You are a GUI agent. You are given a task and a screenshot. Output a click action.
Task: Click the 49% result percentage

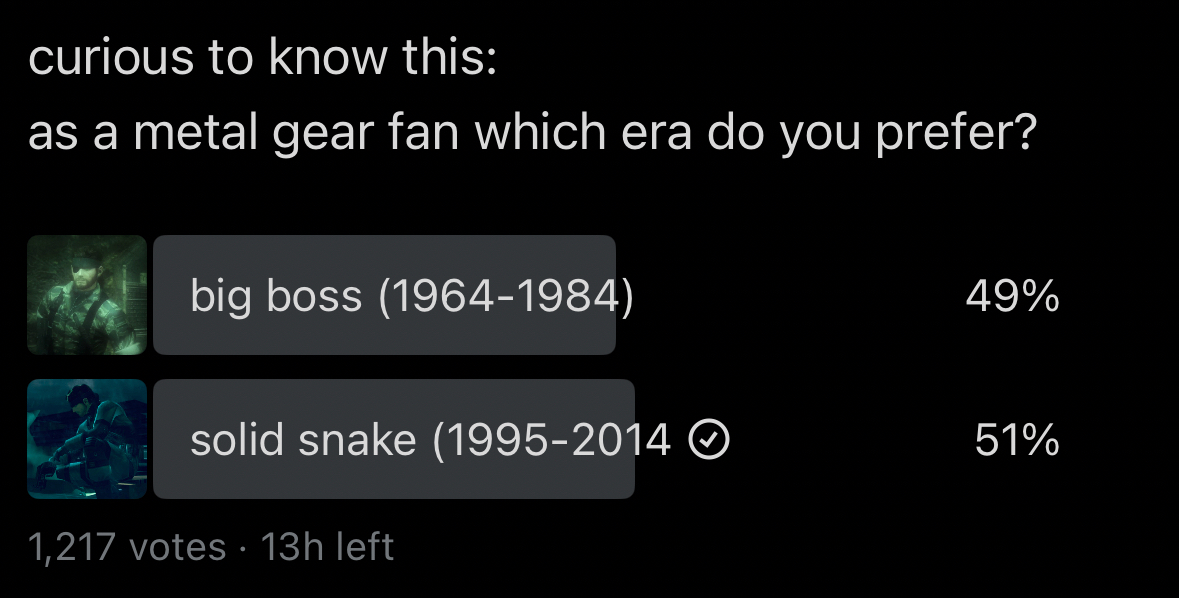1012,296
